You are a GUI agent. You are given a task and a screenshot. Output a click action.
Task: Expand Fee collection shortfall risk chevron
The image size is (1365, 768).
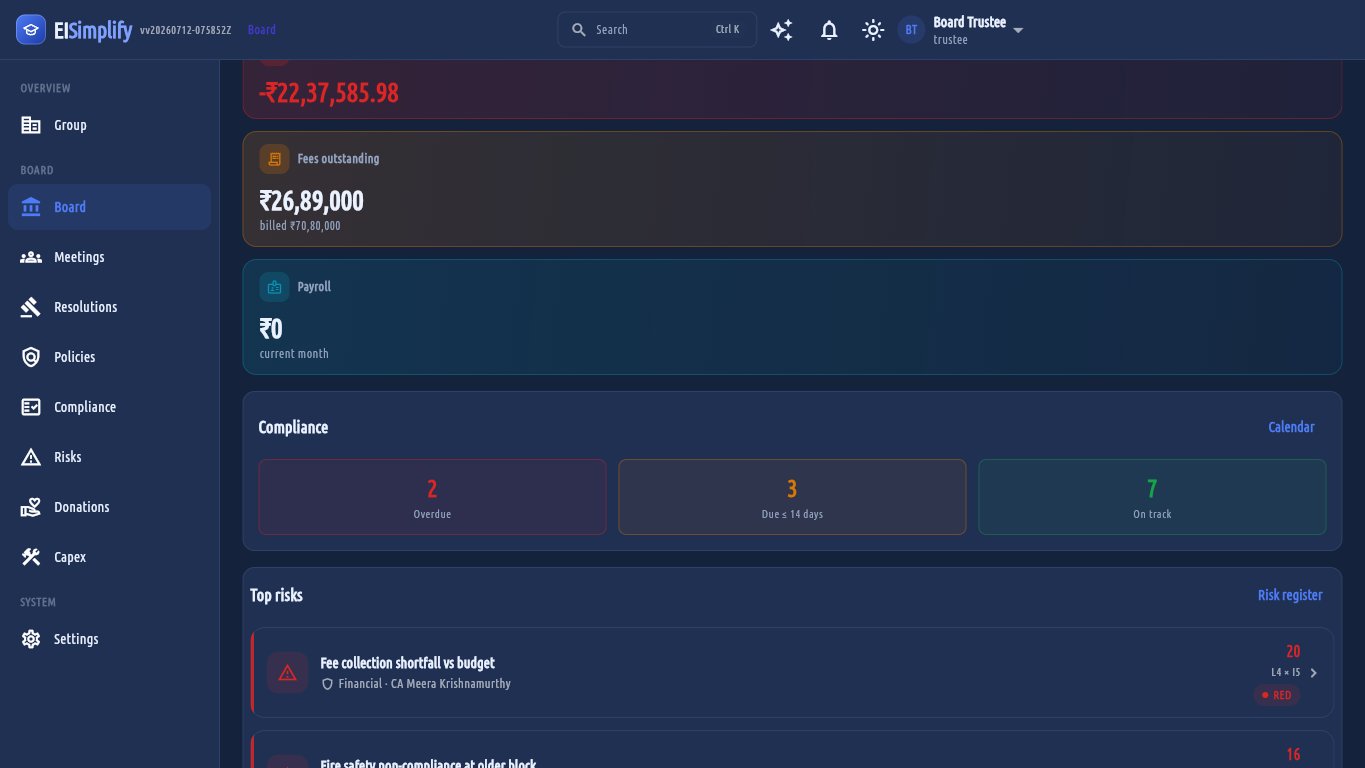pyautogui.click(x=1314, y=673)
